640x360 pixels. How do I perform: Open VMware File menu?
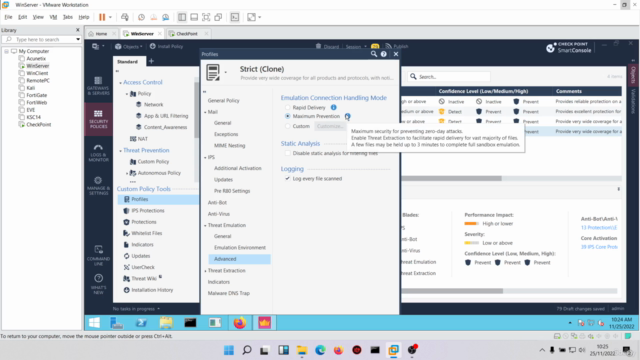(8, 17)
